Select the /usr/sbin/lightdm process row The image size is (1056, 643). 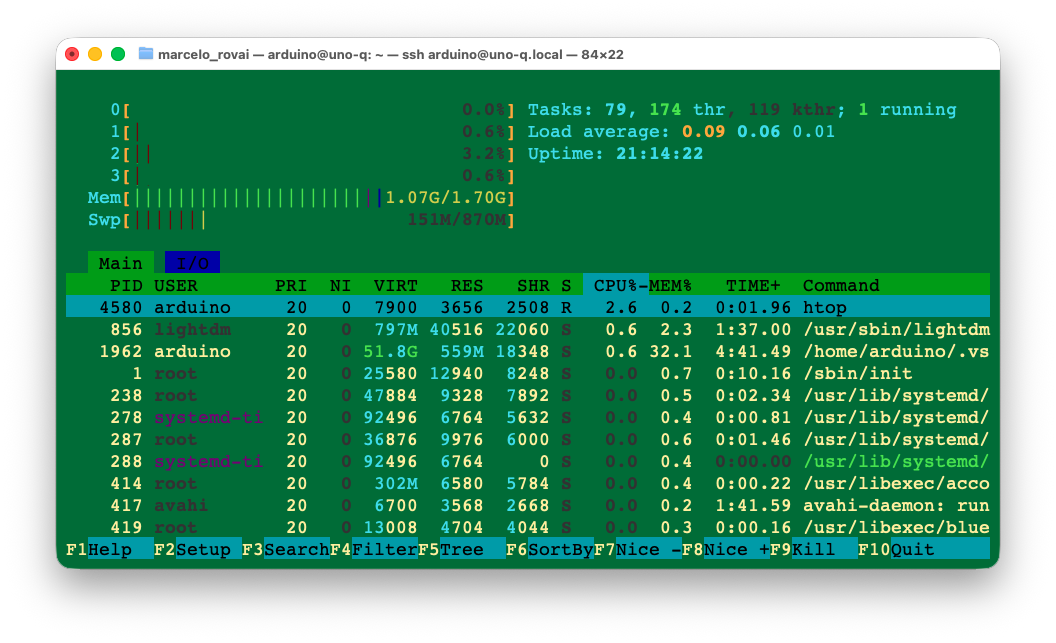pos(528,329)
